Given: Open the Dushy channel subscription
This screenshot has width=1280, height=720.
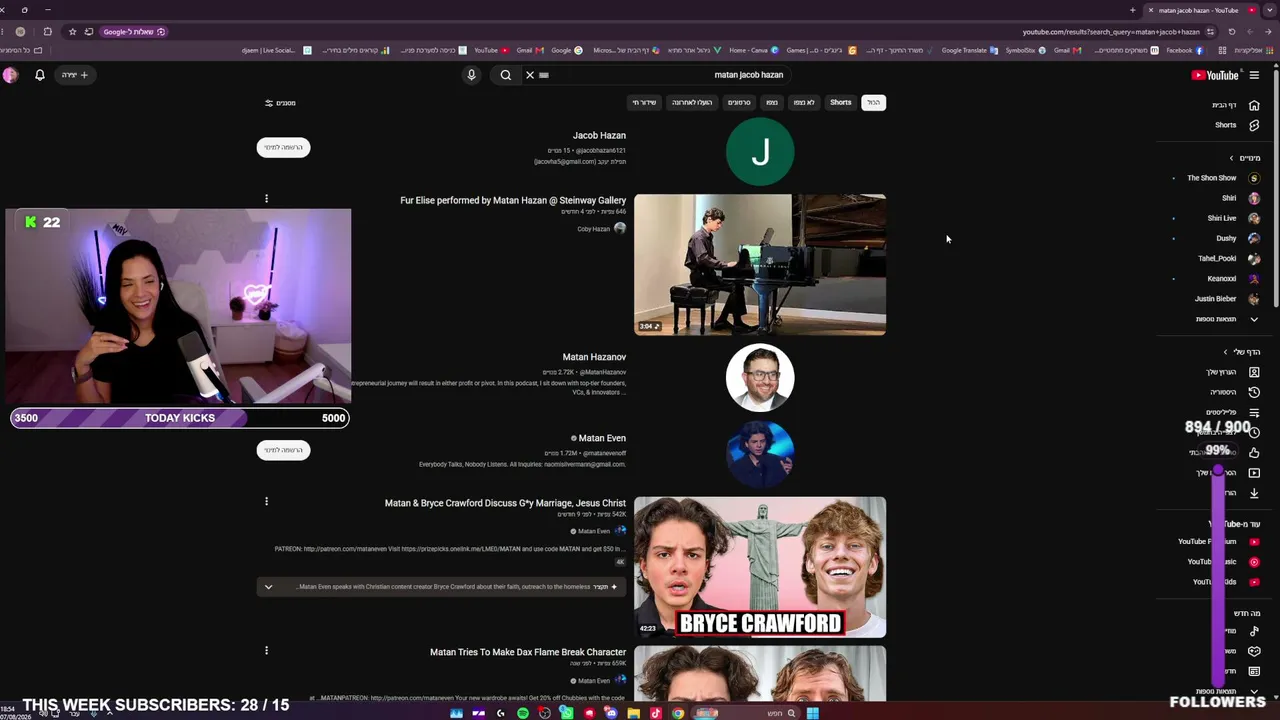Looking at the screenshot, I should [x=1236, y=238].
